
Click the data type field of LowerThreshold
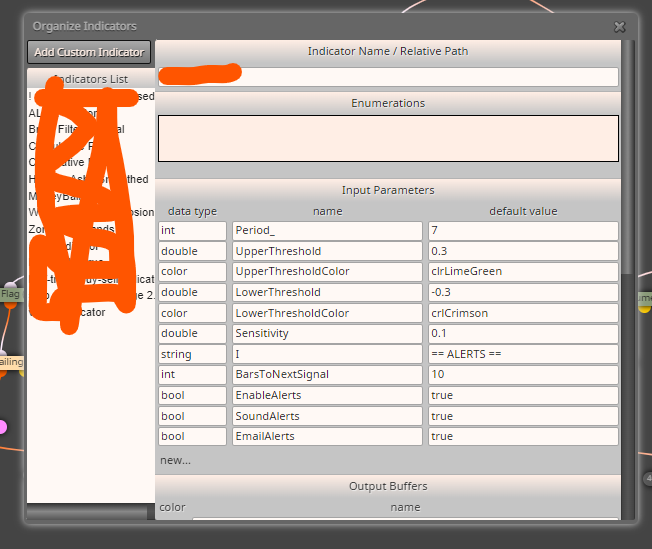(192, 292)
